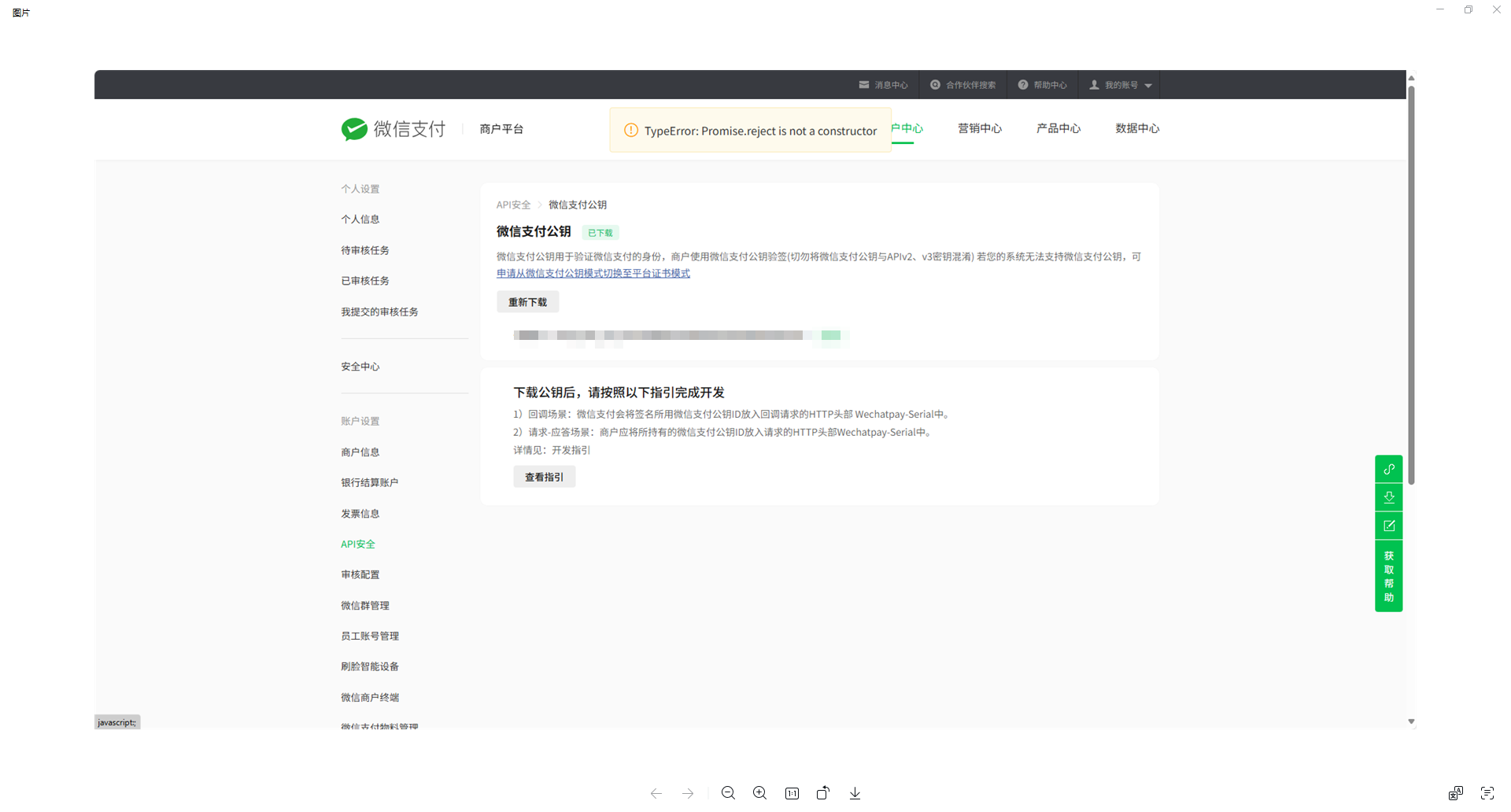Go to previous image in viewer
1511x812 pixels.
pyautogui.click(x=656, y=793)
